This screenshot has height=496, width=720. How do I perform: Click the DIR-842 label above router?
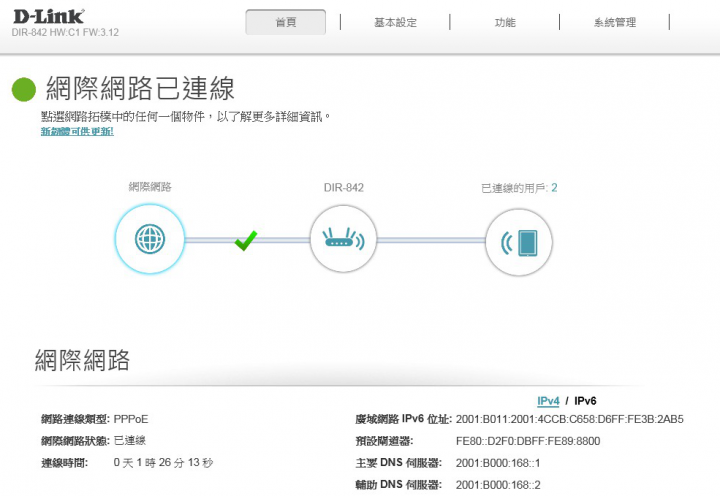[343, 187]
